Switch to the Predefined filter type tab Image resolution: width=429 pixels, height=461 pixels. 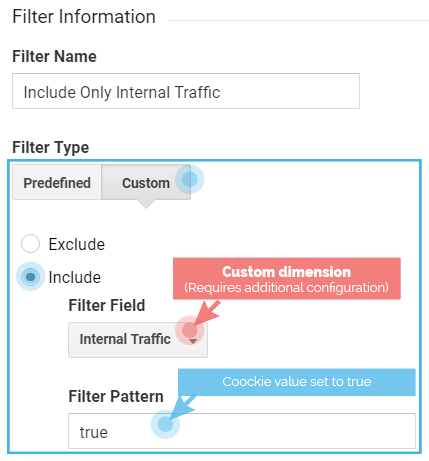(57, 182)
